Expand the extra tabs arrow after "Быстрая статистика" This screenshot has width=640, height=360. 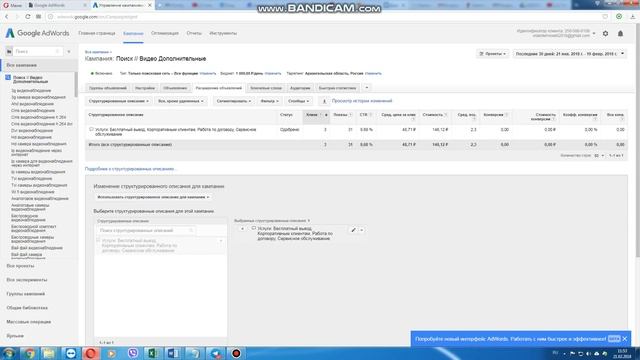pyautogui.click(x=367, y=88)
